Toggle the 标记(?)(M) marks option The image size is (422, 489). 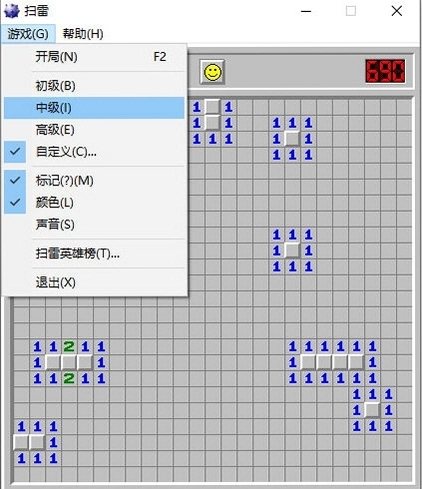click(94, 181)
